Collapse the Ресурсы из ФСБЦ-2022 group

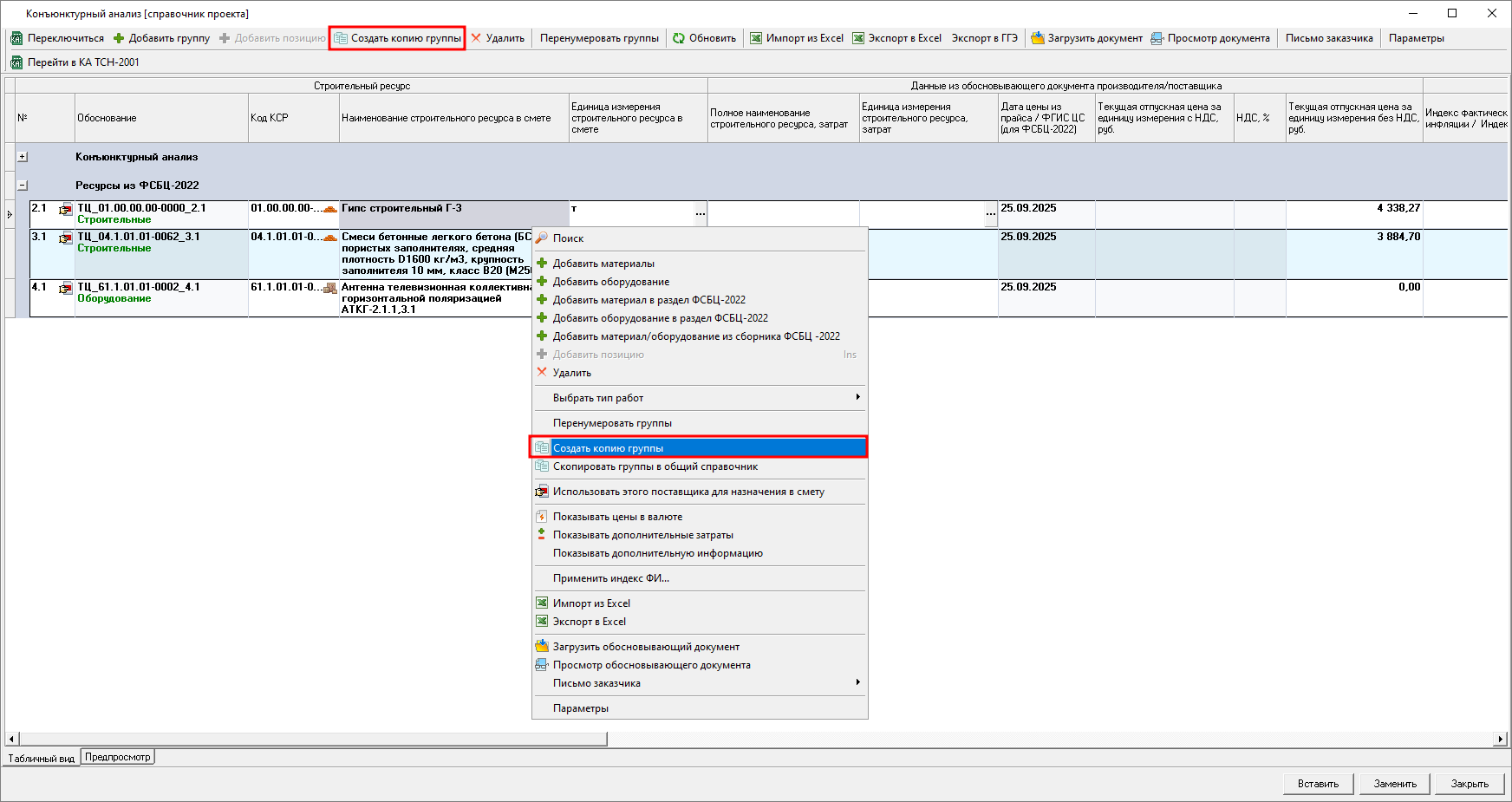pyautogui.click(x=23, y=186)
